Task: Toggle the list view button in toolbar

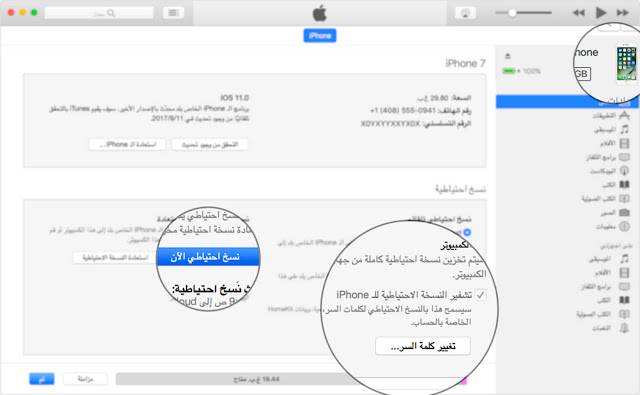Action: click(173, 13)
